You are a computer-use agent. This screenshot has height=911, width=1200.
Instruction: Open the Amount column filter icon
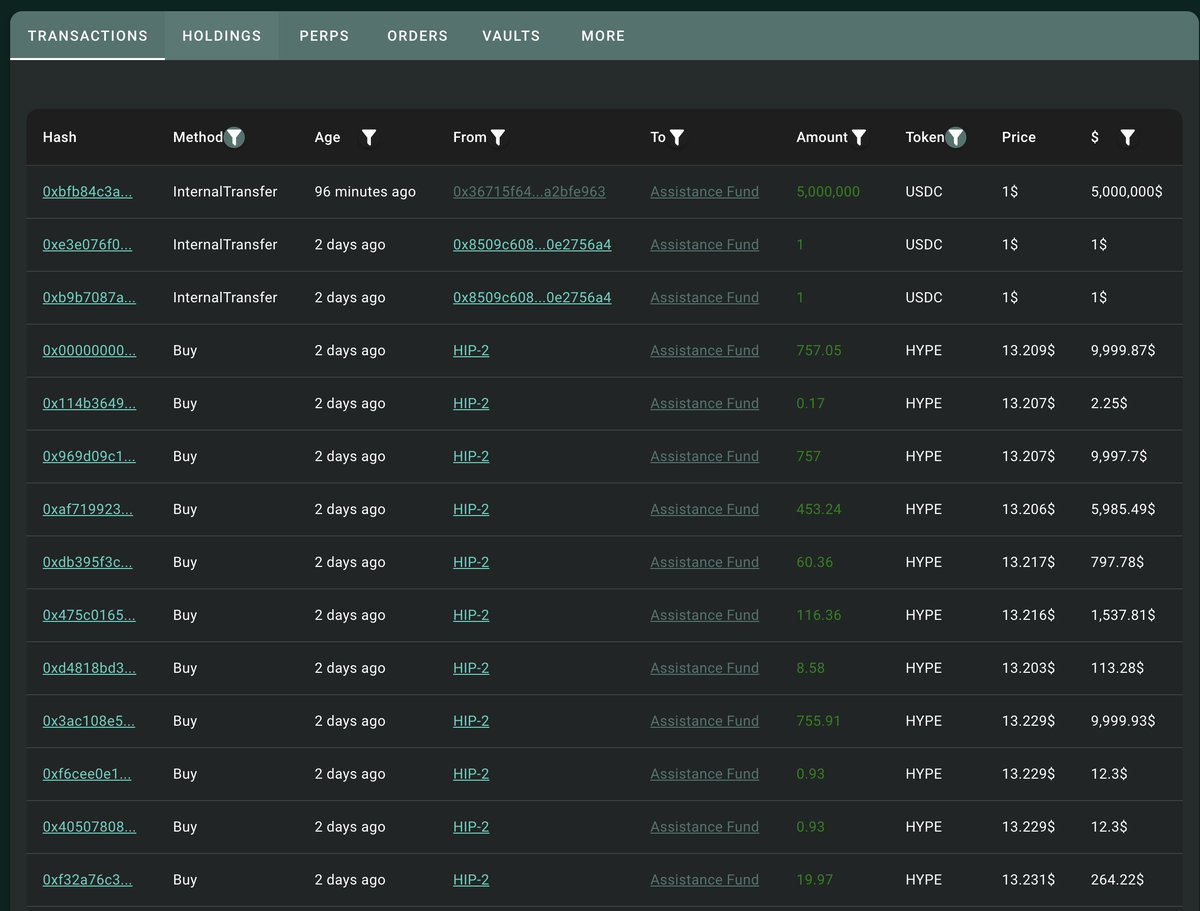coord(859,138)
